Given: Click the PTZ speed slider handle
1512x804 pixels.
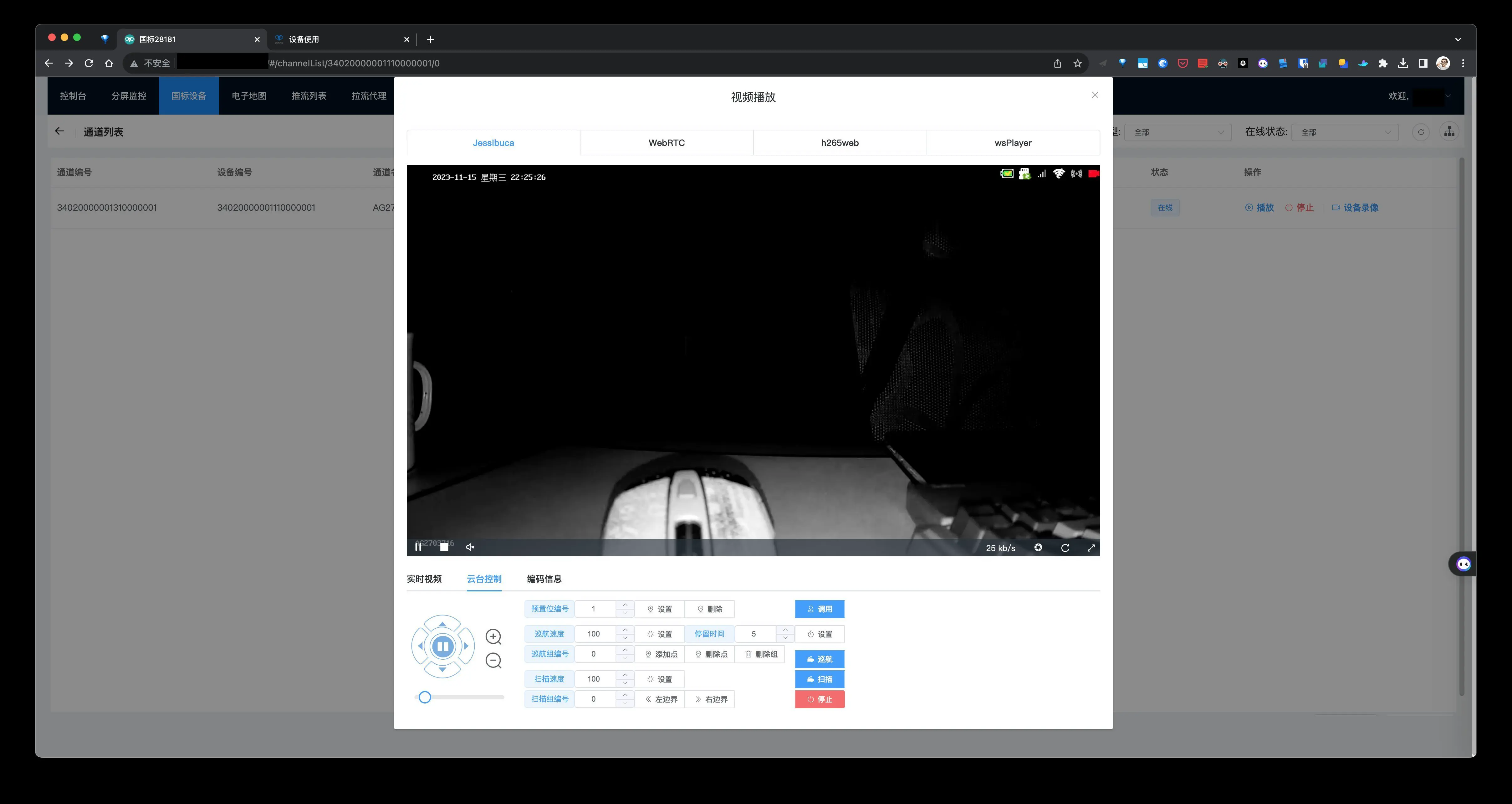Looking at the screenshot, I should (425, 697).
